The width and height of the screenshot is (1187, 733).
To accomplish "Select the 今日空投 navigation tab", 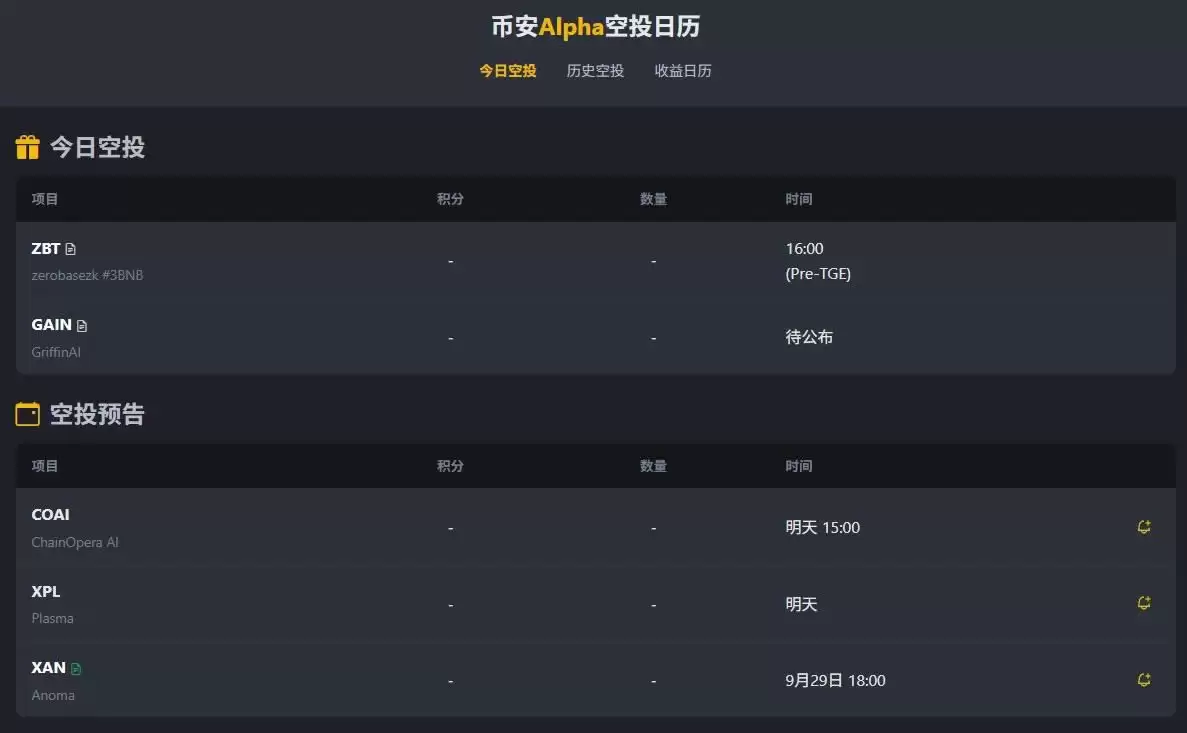I will click(508, 70).
